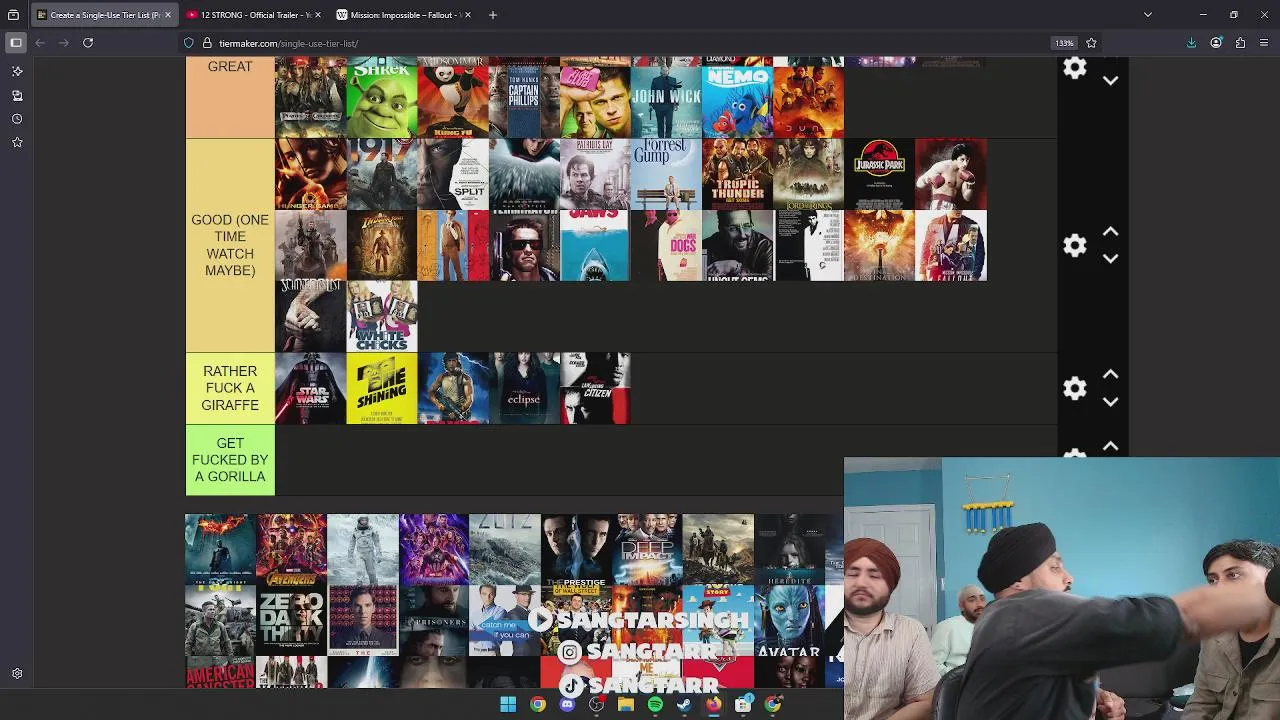Move the GORILLA row up with arrow

pyautogui.click(x=1110, y=446)
